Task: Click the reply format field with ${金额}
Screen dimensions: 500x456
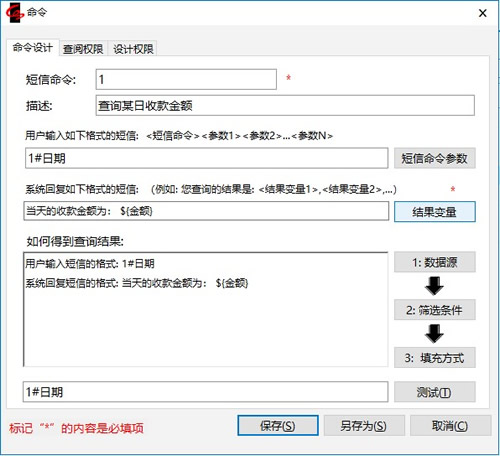Action: [206, 211]
